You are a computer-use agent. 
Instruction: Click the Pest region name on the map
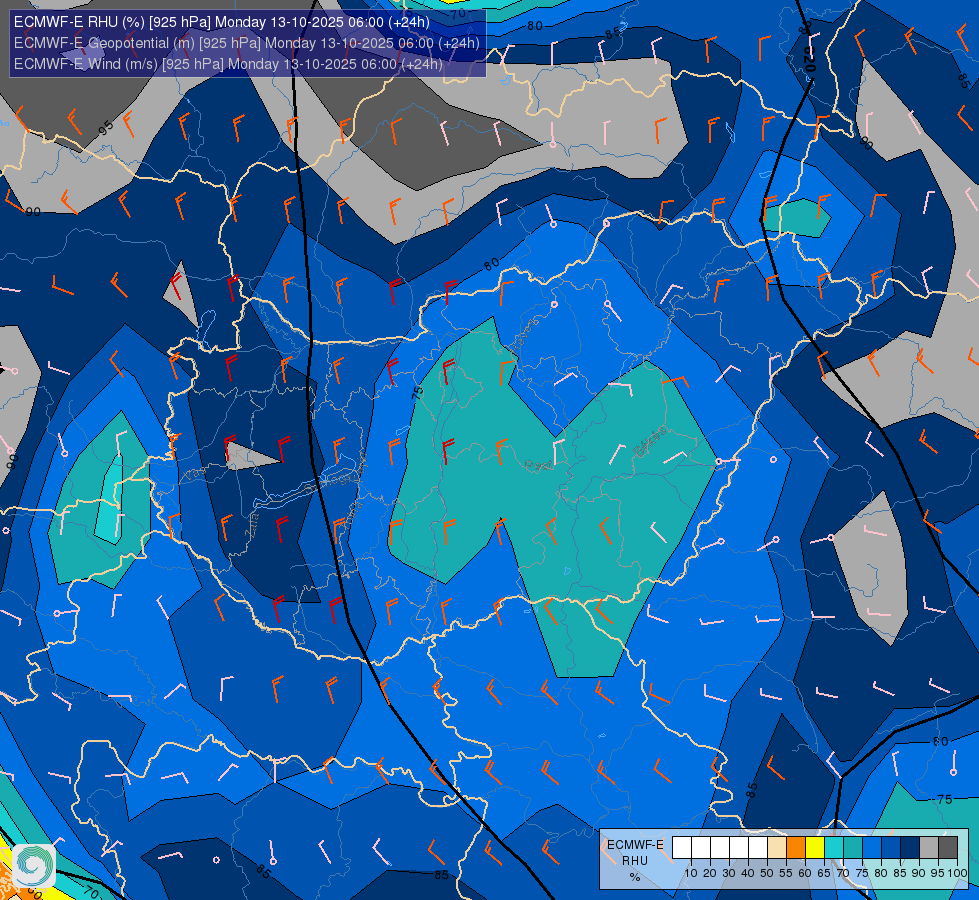click(x=538, y=465)
